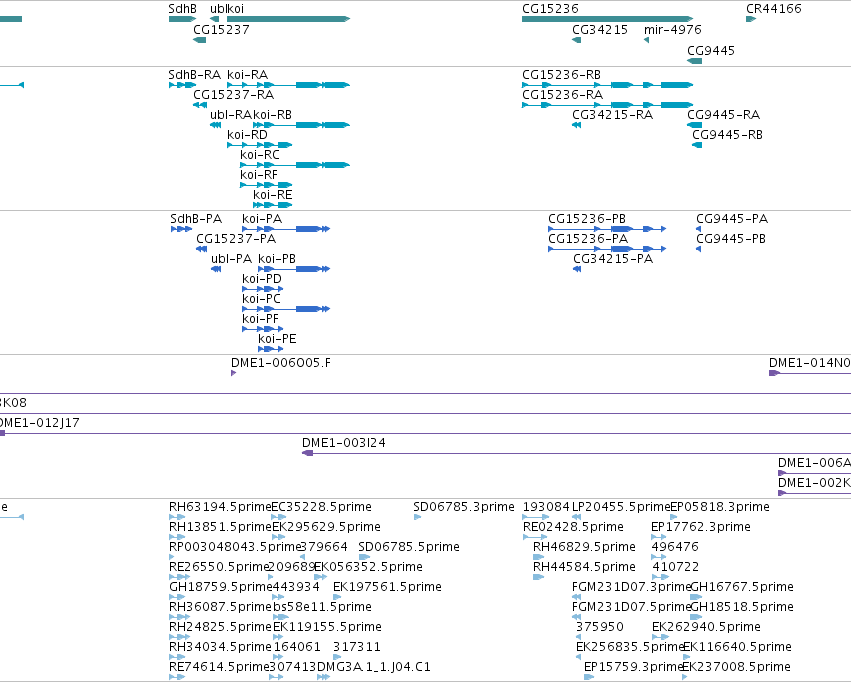
Task: Select the RE02428.5prime EST
Action: [535, 537]
